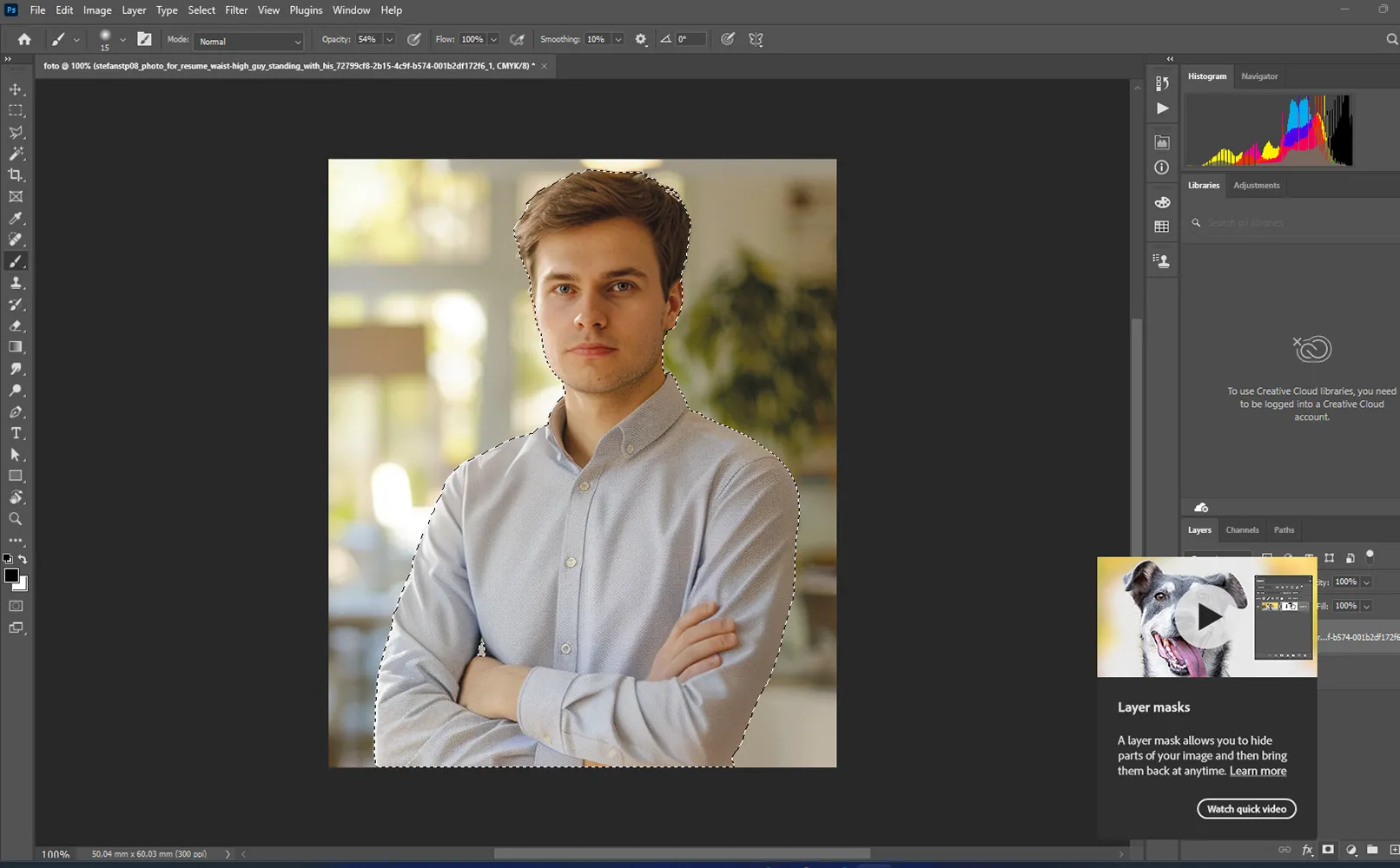Open the Learn more link
1400x868 pixels.
tap(1258, 771)
